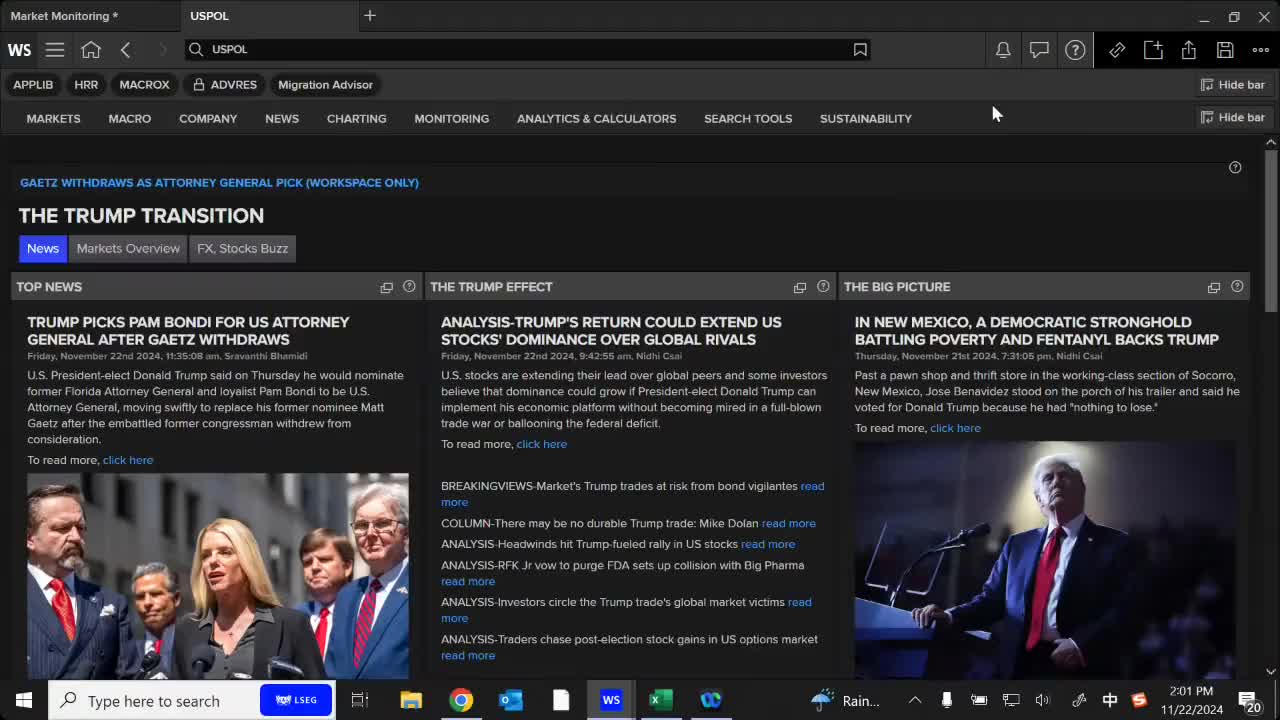Screen dimensions: 1280x720
Task: Open help for The Trump Effect panel
Action: (823, 287)
